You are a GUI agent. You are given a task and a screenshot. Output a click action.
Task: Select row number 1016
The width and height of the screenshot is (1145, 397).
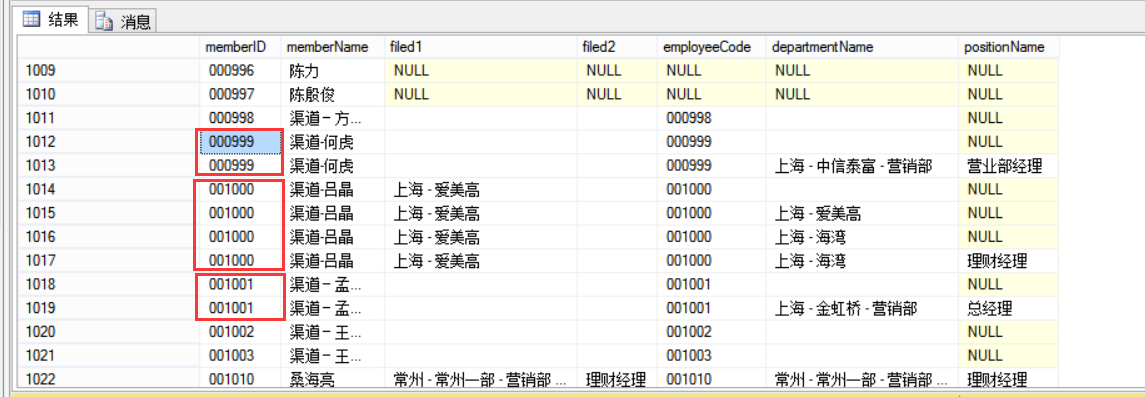[109, 236]
